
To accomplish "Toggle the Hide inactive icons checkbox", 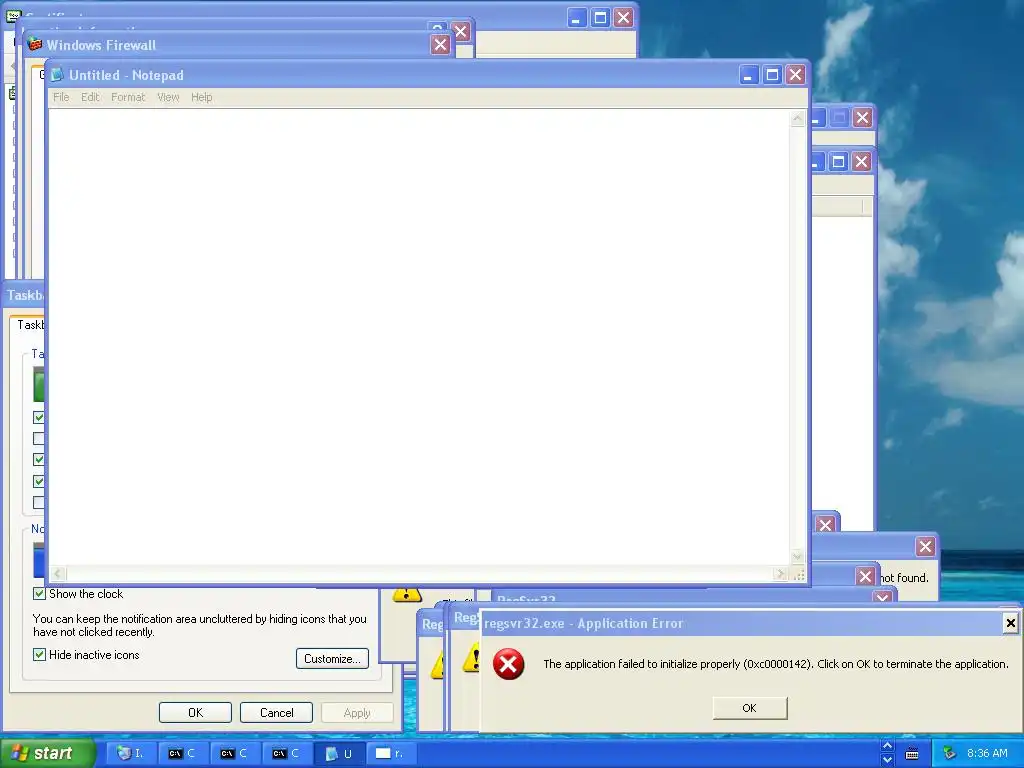I will coord(39,654).
